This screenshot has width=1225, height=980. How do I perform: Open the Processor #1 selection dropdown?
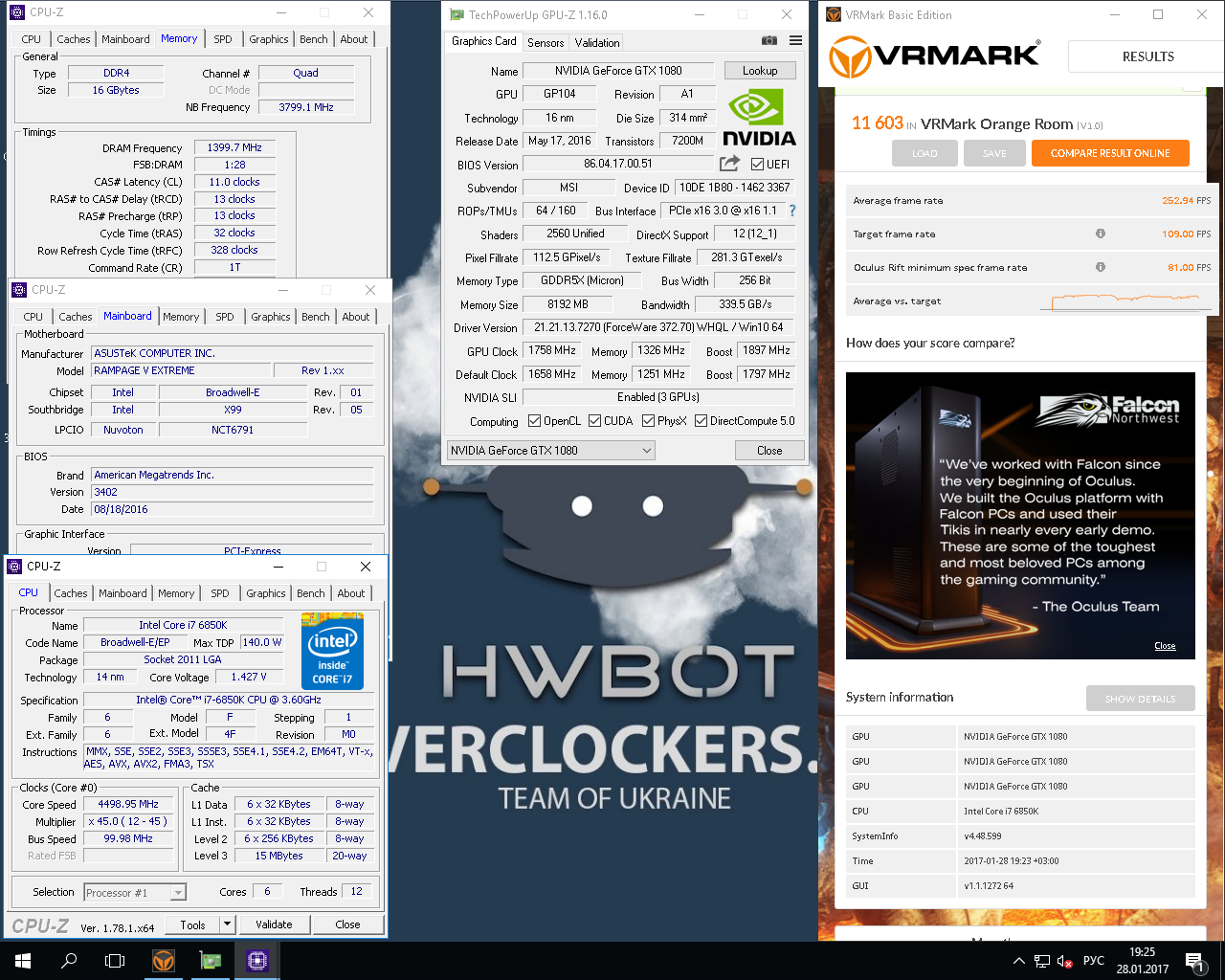point(135,892)
